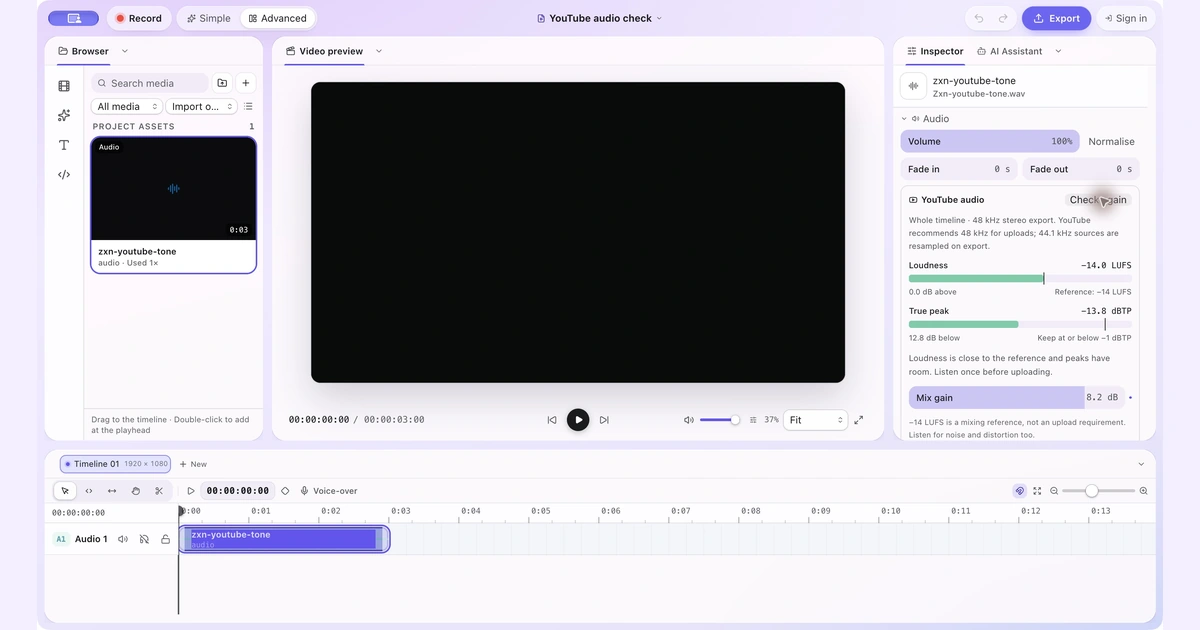Click the plus button next to Search media

246,83
